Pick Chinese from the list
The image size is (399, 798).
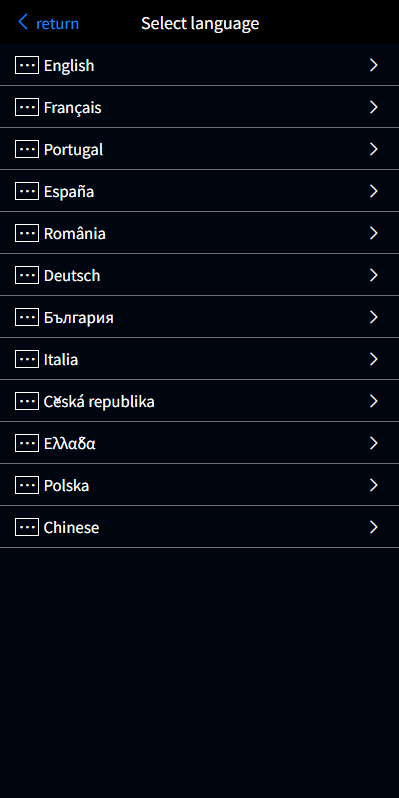(200, 527)
